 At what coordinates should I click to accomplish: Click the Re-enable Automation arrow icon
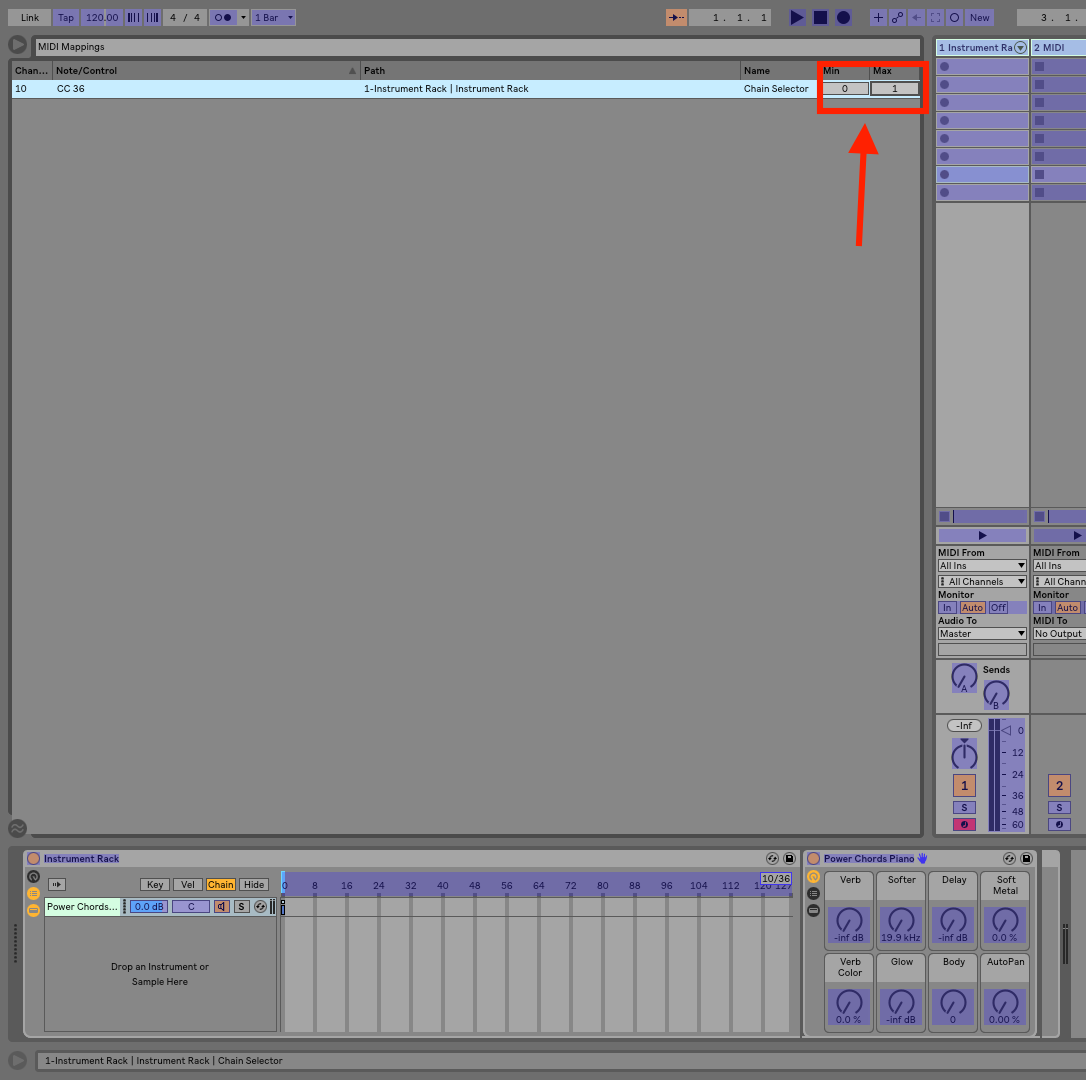[x=916, y=17]
